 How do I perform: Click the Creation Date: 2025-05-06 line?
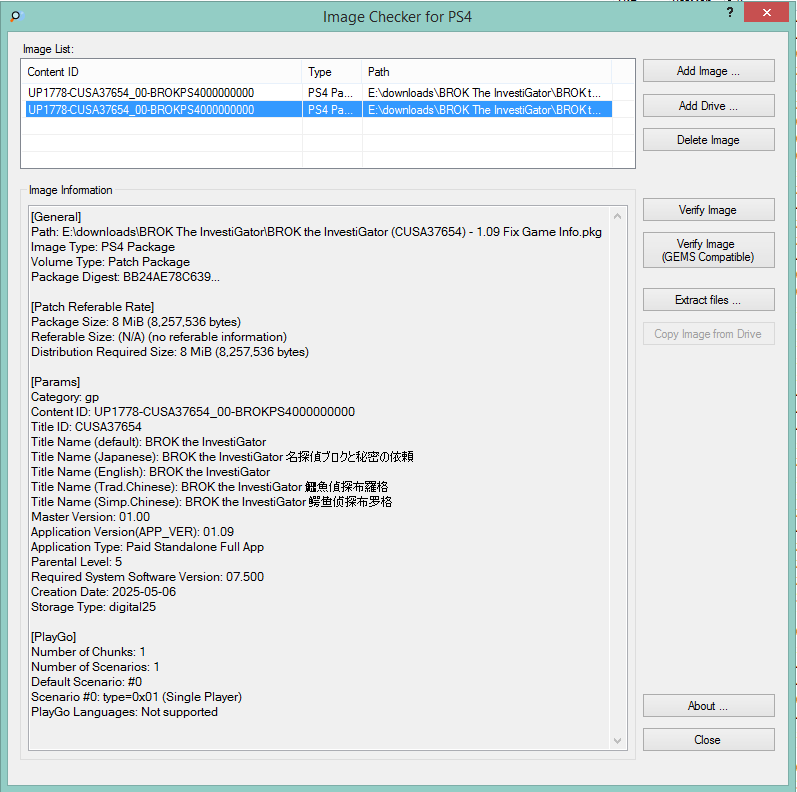point(103,592)
